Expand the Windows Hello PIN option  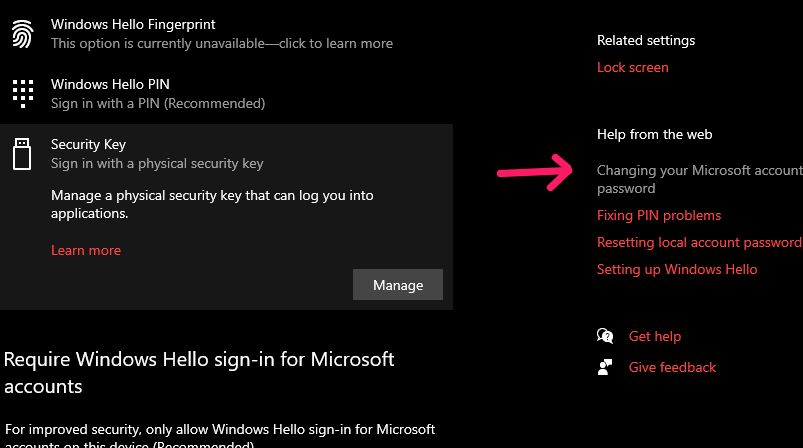pos(117,84)
